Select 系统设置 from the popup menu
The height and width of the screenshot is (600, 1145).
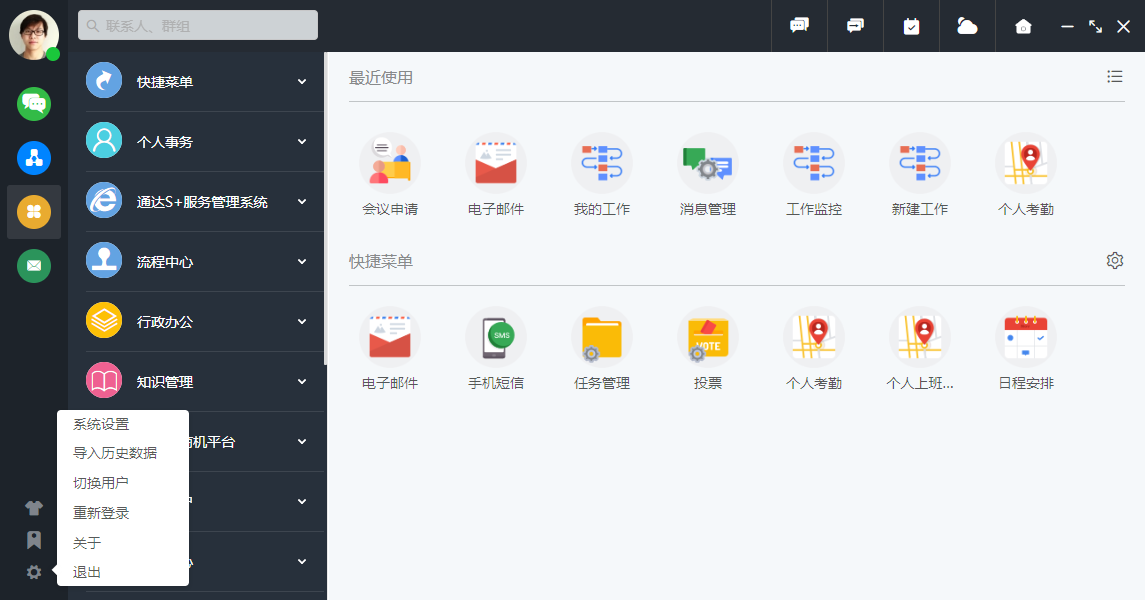click(x=101, y=425)
